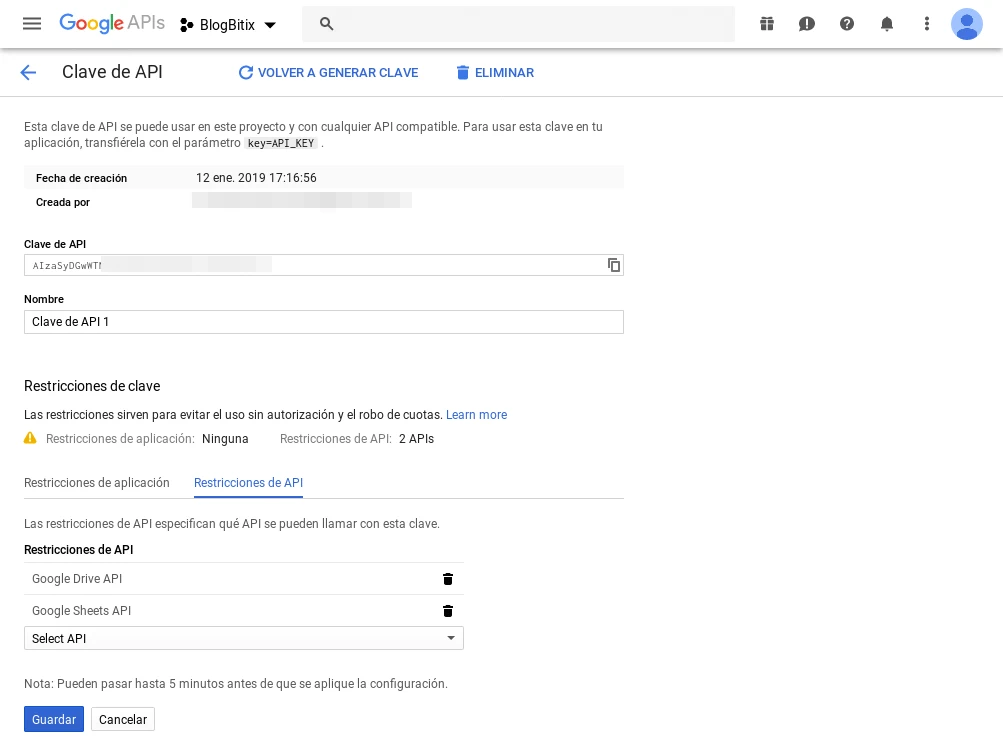Show notifications bell
1003x747 pixels.
coord(887,24)
